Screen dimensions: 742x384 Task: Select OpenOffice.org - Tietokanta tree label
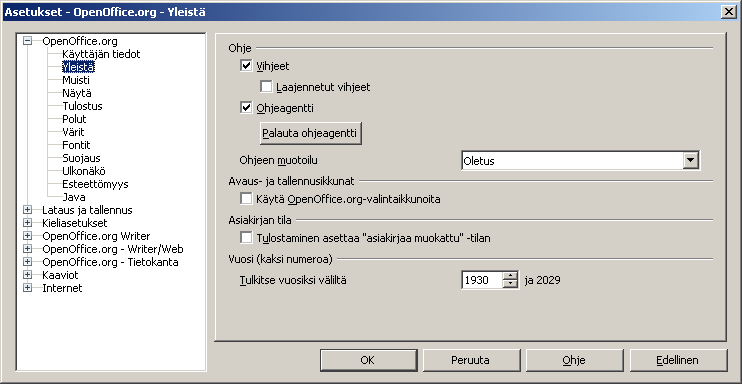(x=110, y=262)
